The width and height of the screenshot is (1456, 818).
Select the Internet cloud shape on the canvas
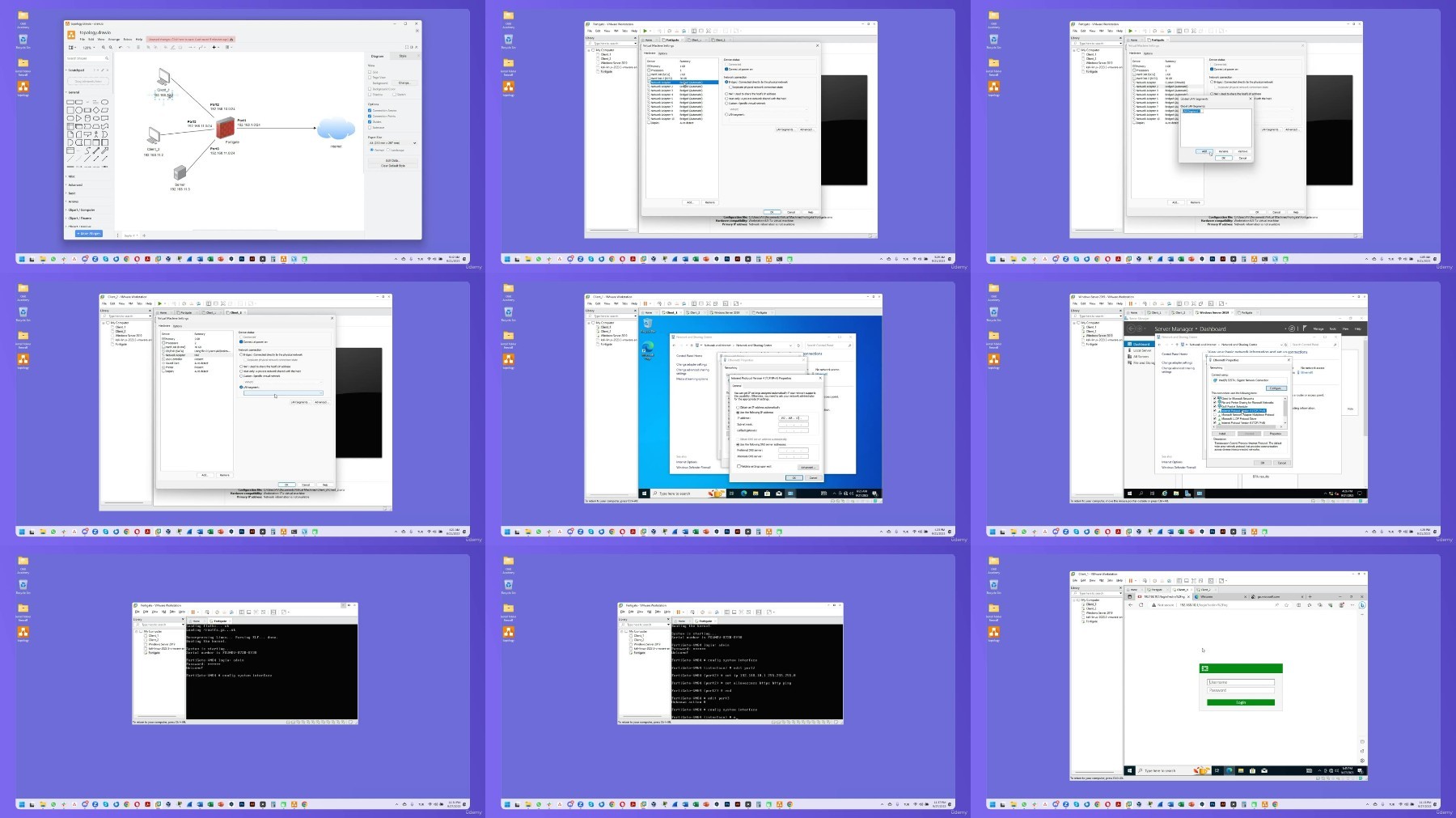[335, 129]
